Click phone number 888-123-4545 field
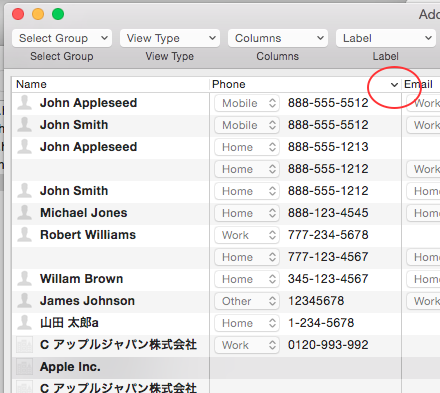440x393 pixels. pyautogui.click(x=328, y=213)
